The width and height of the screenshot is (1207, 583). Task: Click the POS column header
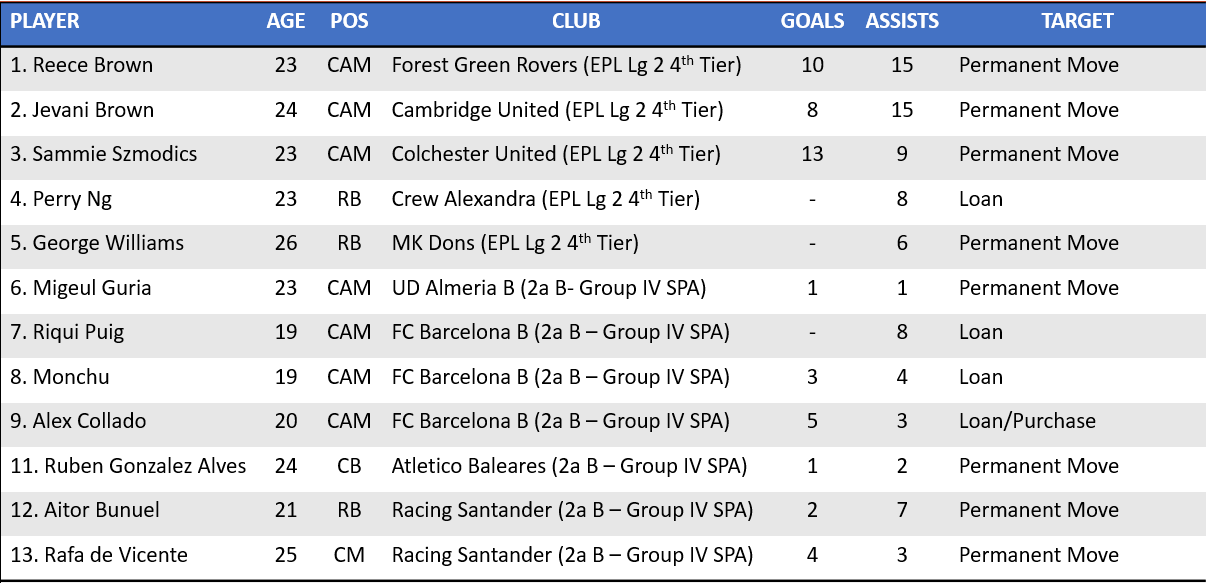point(349,21)
